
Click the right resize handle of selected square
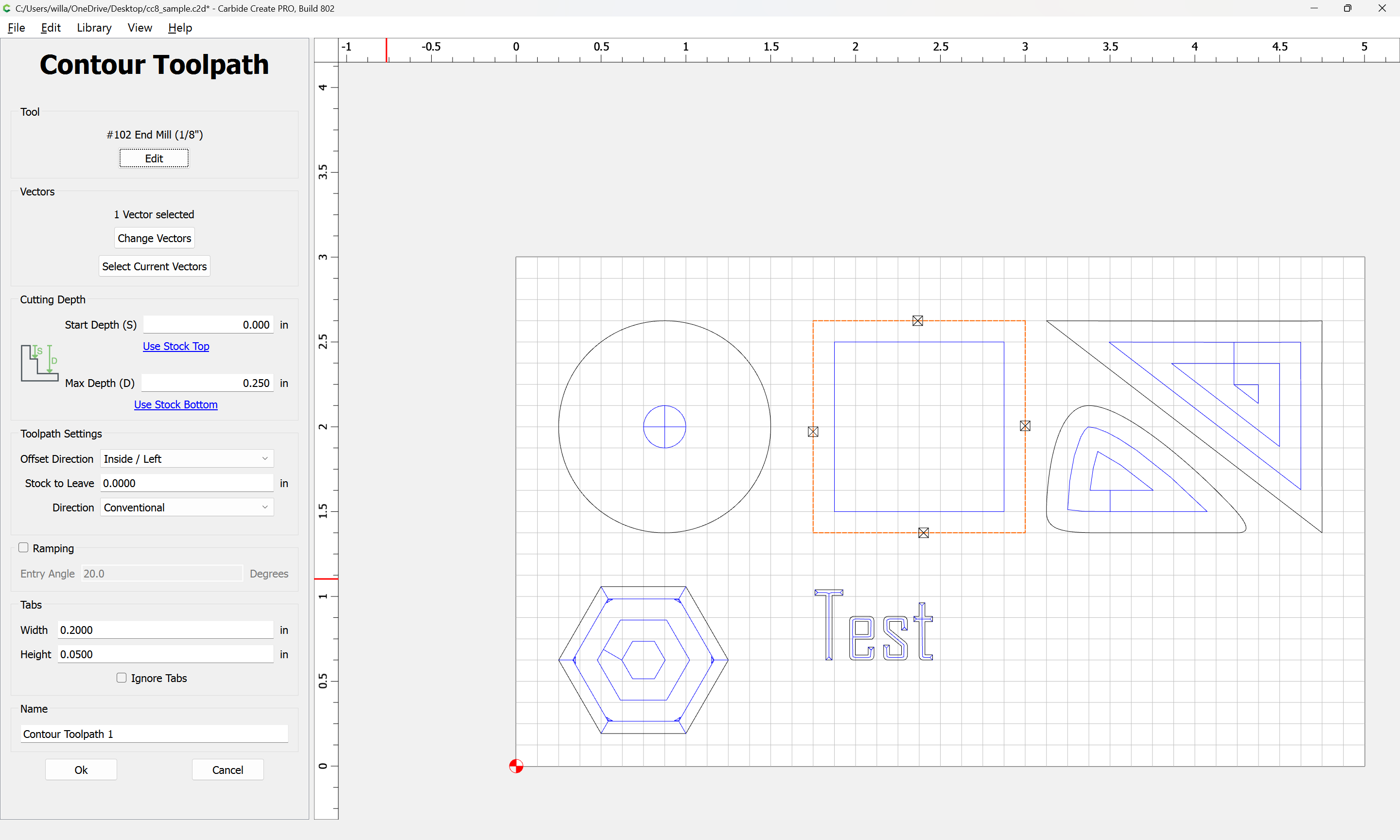click(x=1025, y=426)
